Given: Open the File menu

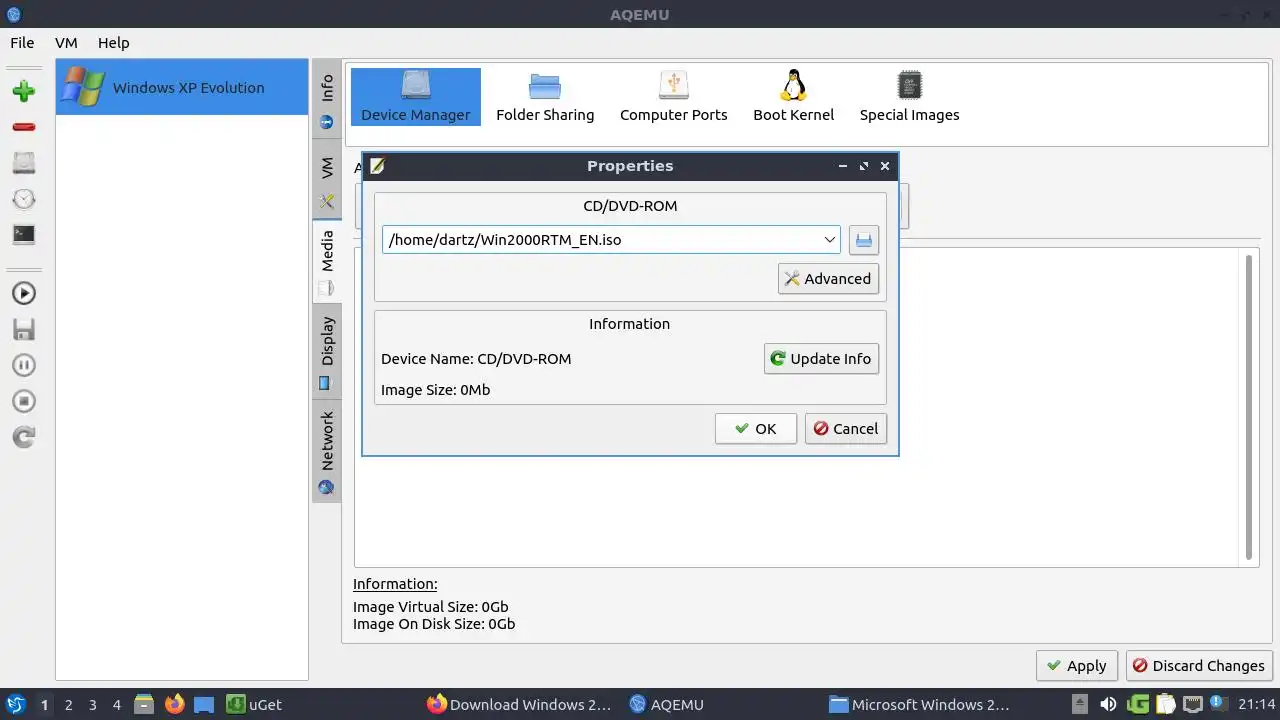Looking at the screenshot, I should 22,43.
